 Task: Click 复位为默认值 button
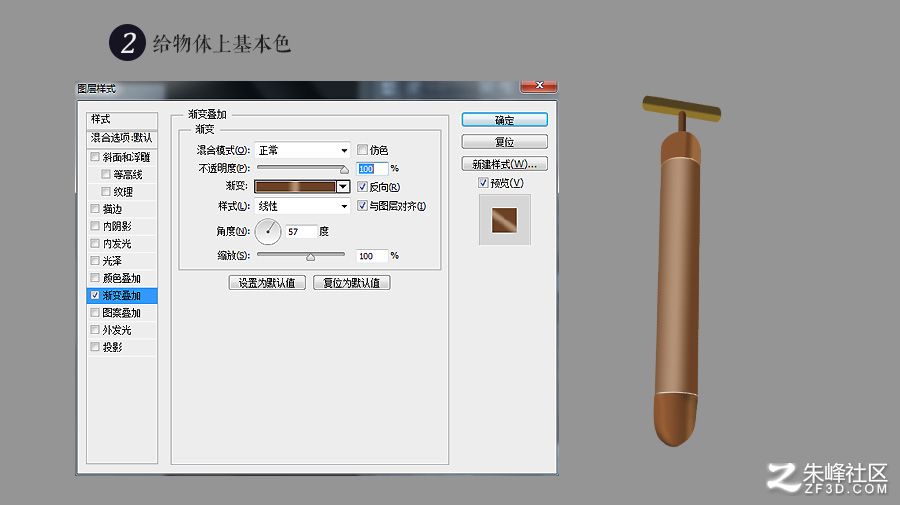click(352, 283)
